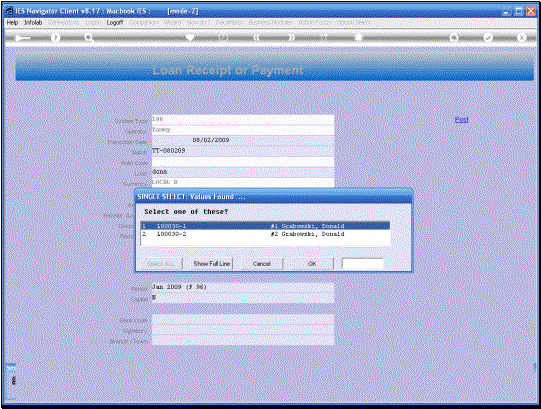This screenshot has width=541, height=409.
Task: Click the double left arrow icon
Action: coord(256,38)
